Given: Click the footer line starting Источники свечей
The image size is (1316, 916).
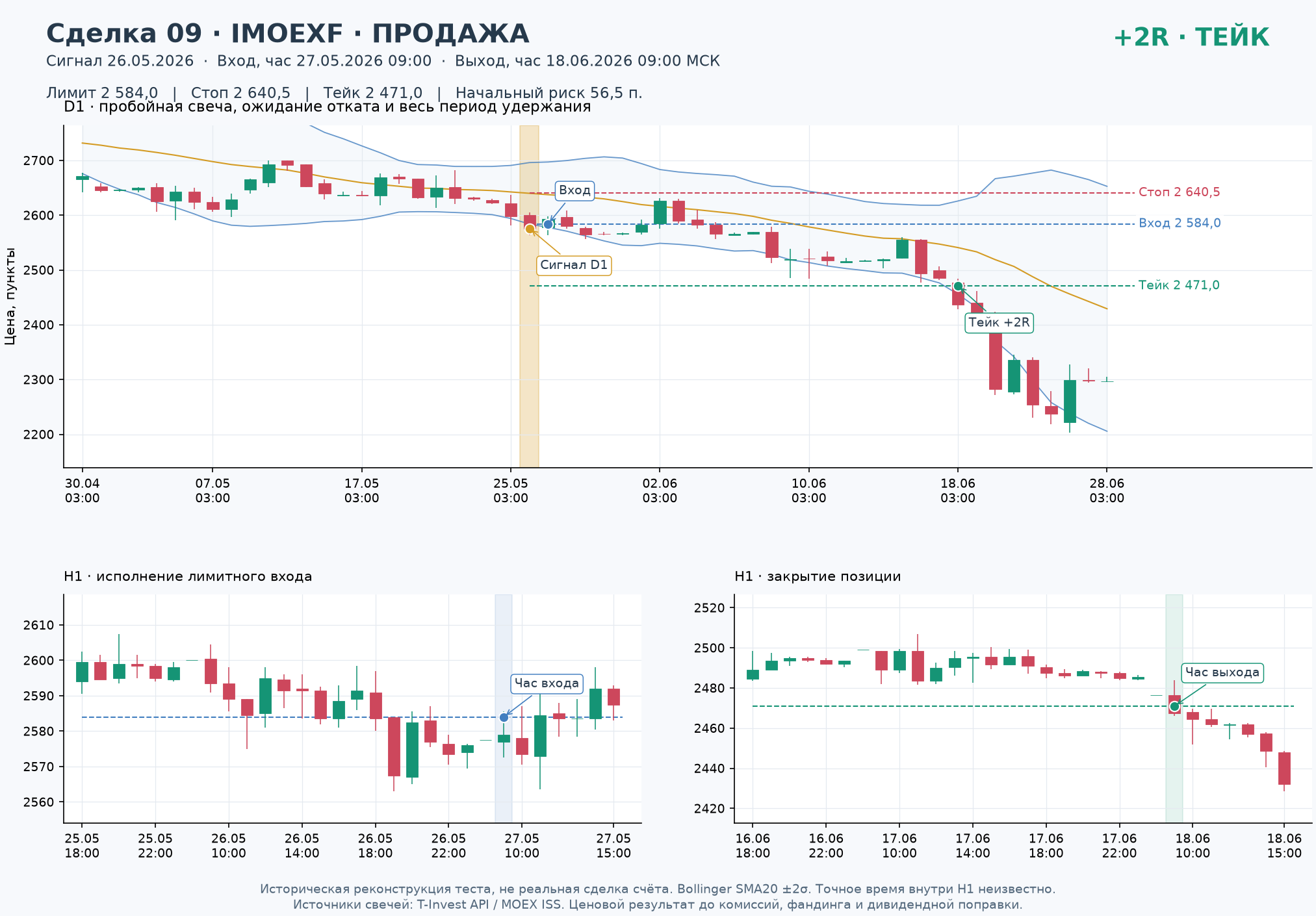Looking at the screenshot, I should pos(658,904).
